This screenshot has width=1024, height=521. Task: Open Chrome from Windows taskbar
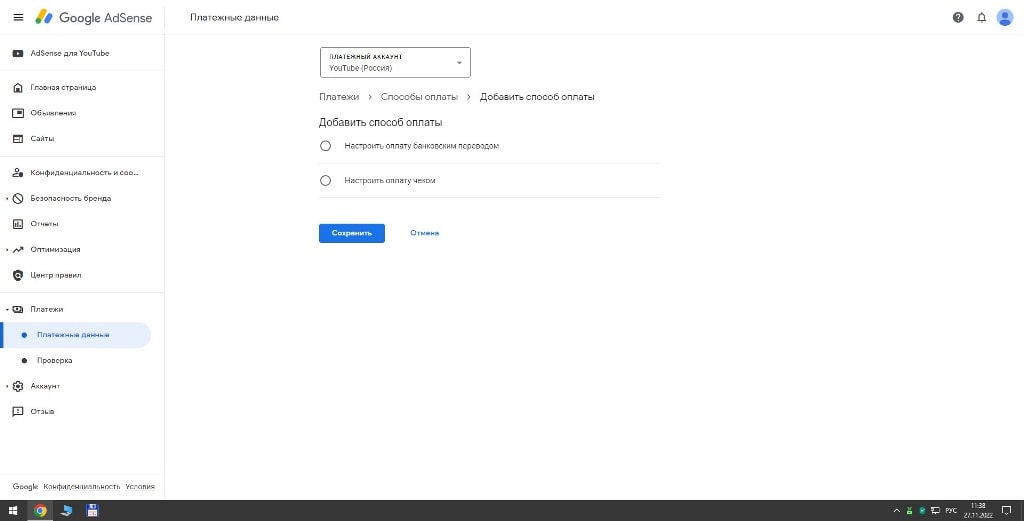(x=40, y=510)
